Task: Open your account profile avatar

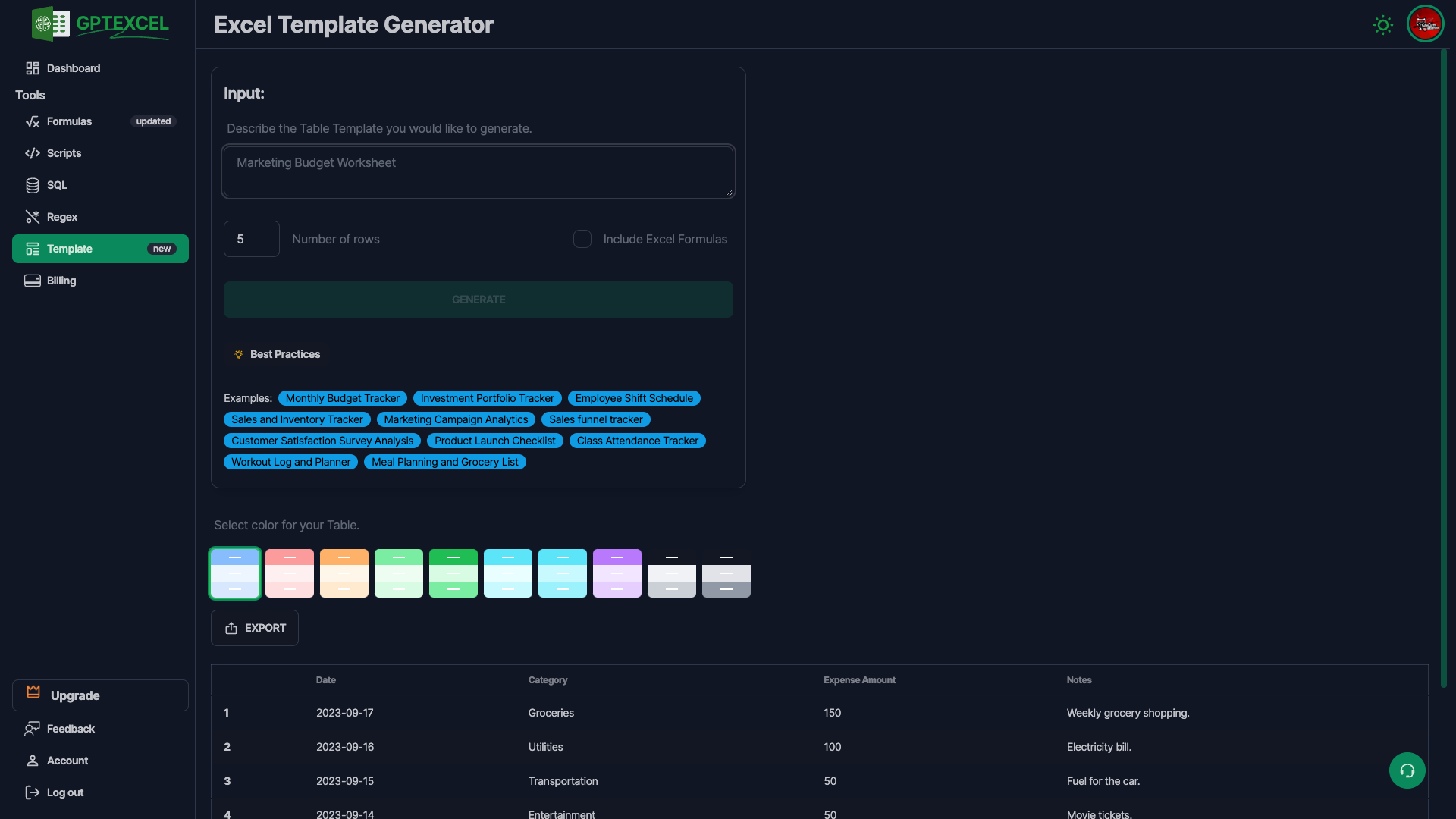Action: coord(1426,24)
